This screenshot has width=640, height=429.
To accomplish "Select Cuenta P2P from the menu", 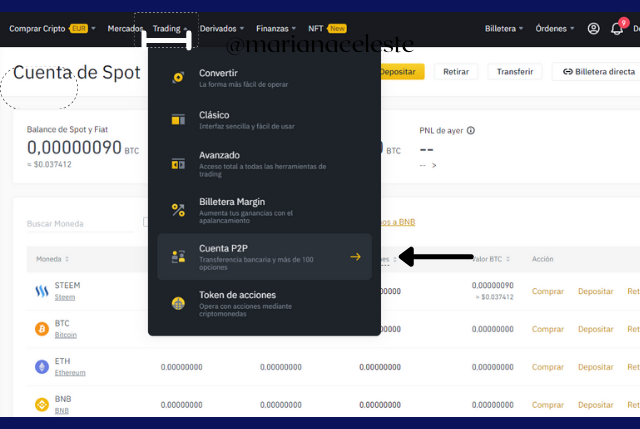I will [x=264, y=257].
